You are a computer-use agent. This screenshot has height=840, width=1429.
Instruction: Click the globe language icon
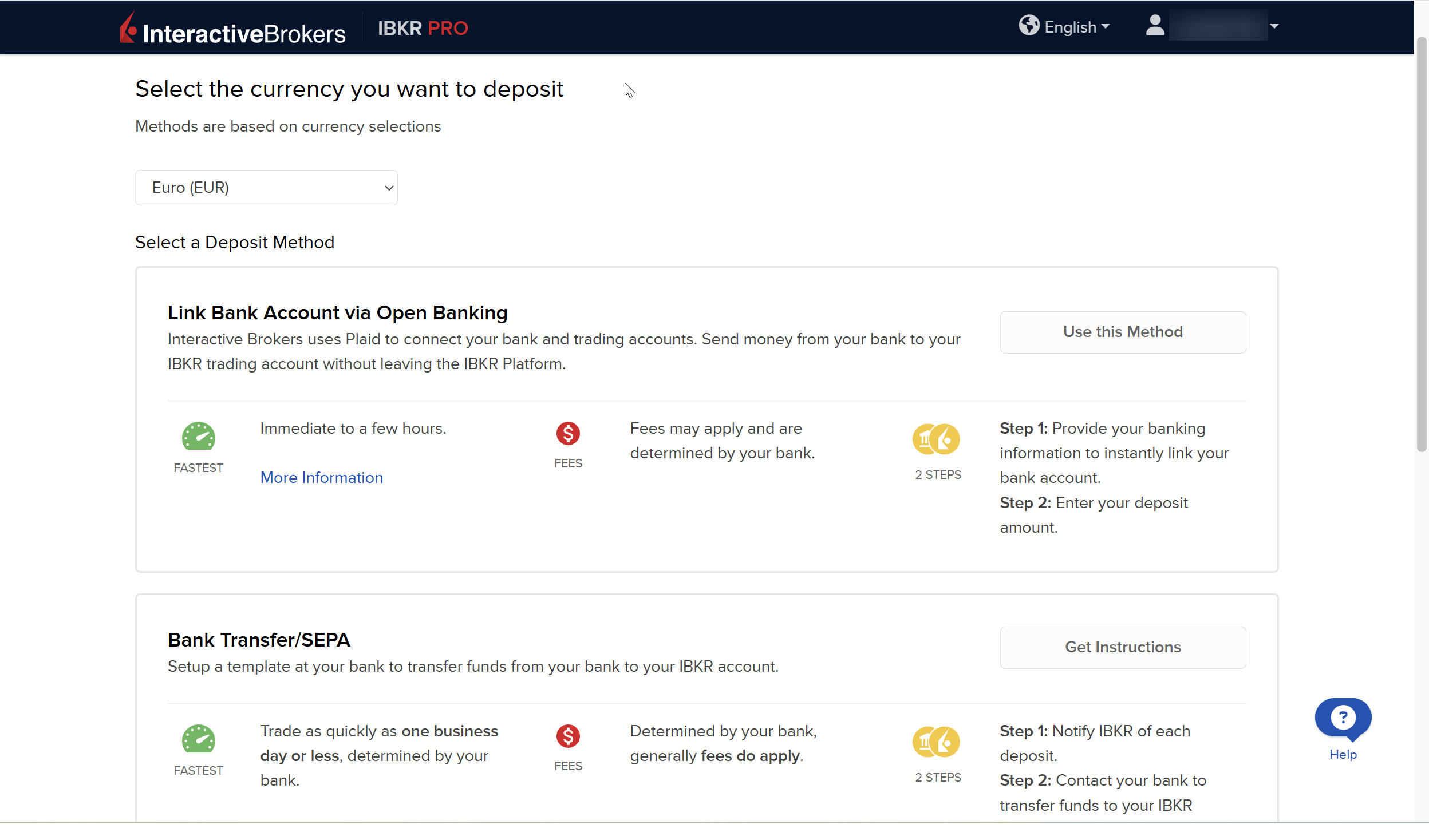click(1028, 26)
